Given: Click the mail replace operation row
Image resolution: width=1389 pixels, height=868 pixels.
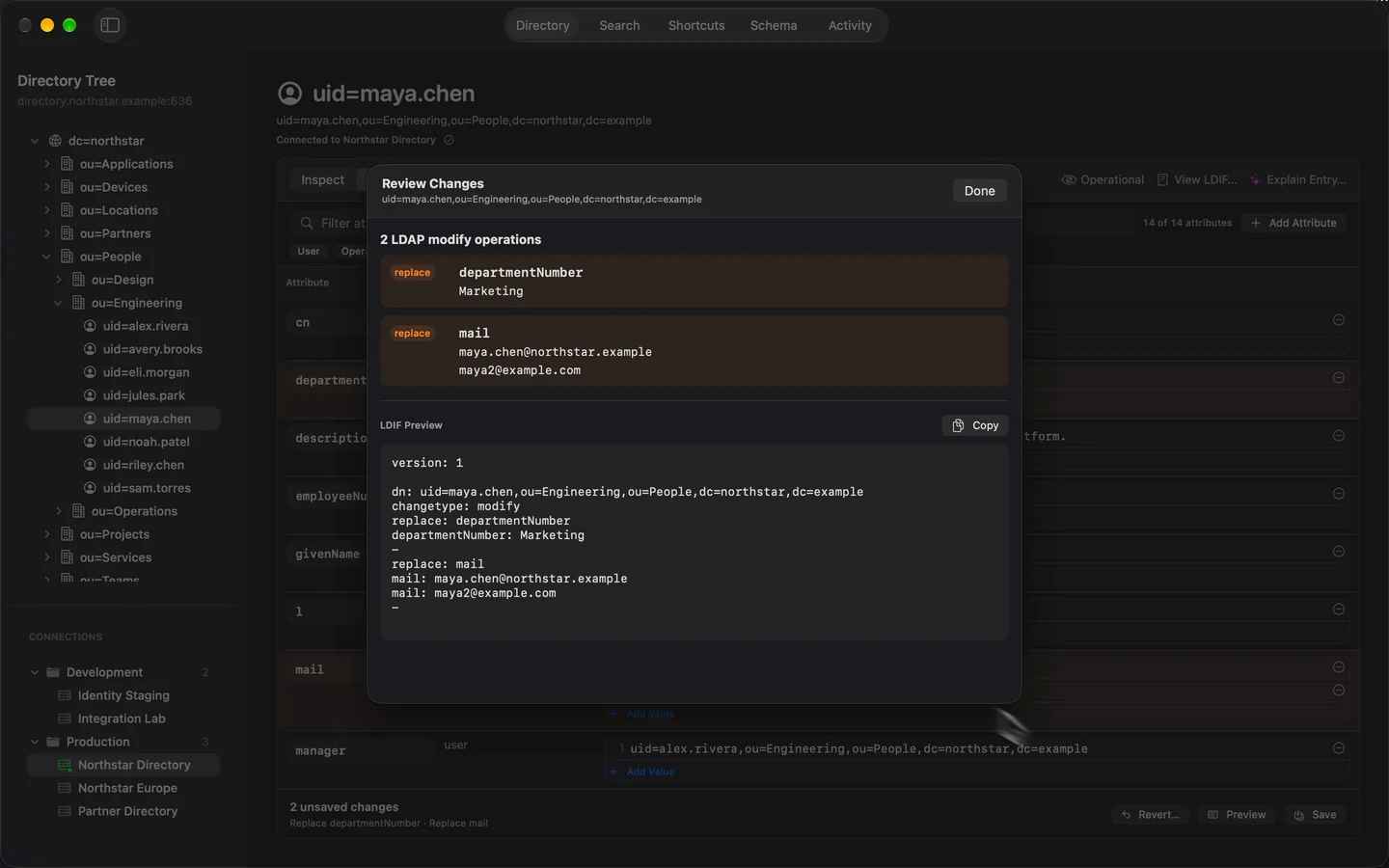Looking at the screenshot, I should tap(694, 351).
